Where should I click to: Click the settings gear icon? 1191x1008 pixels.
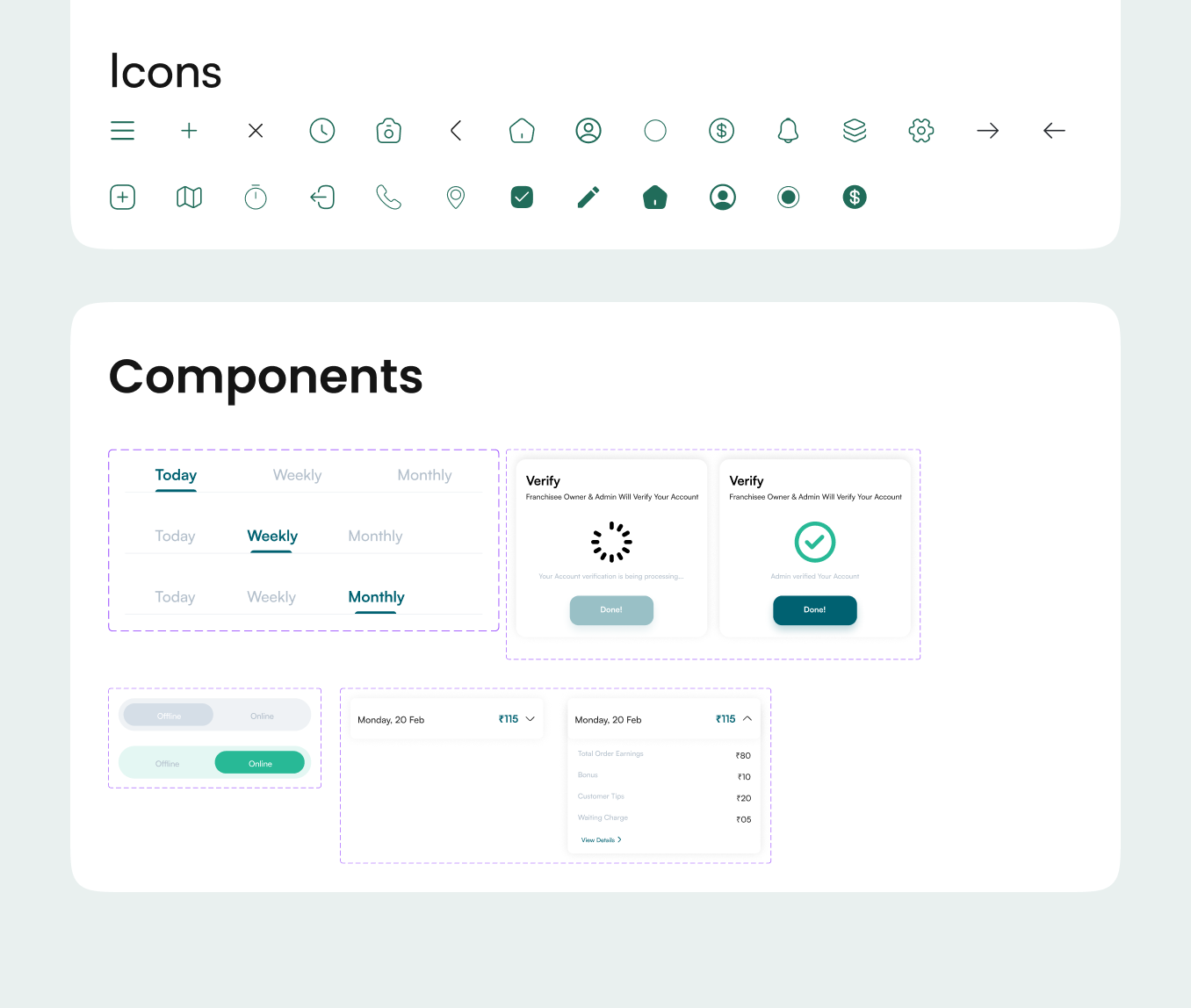pos(920,131)
